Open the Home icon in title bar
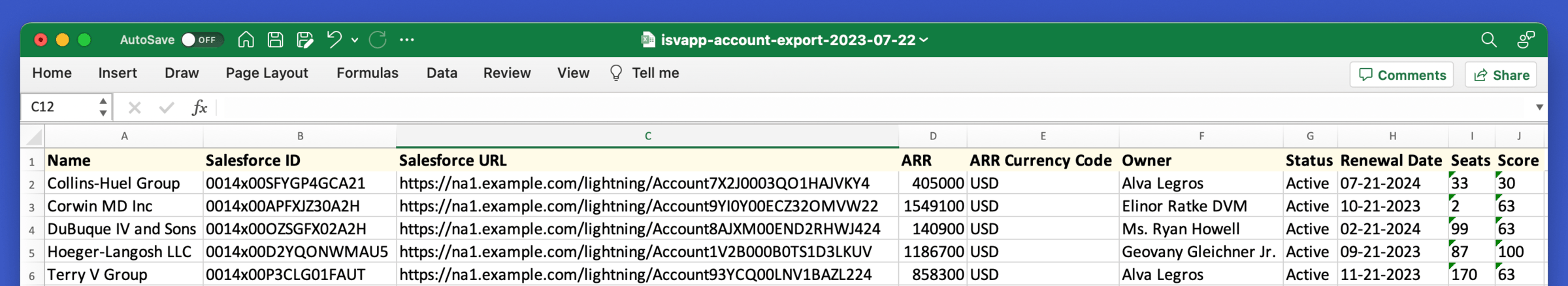The image size is (1568, 286). [x=246, y=40]
